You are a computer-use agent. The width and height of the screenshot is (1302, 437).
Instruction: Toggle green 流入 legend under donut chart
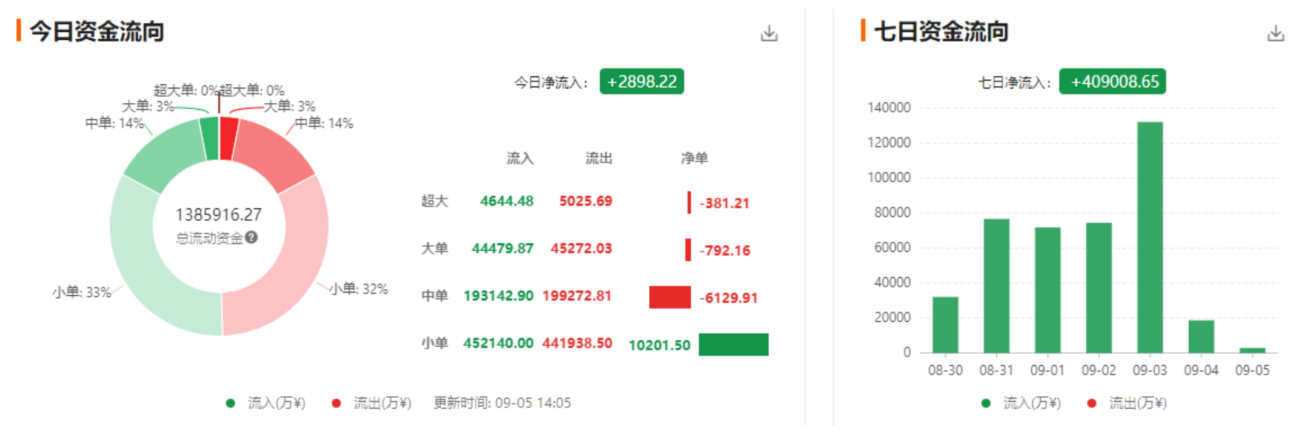point(267,403)
